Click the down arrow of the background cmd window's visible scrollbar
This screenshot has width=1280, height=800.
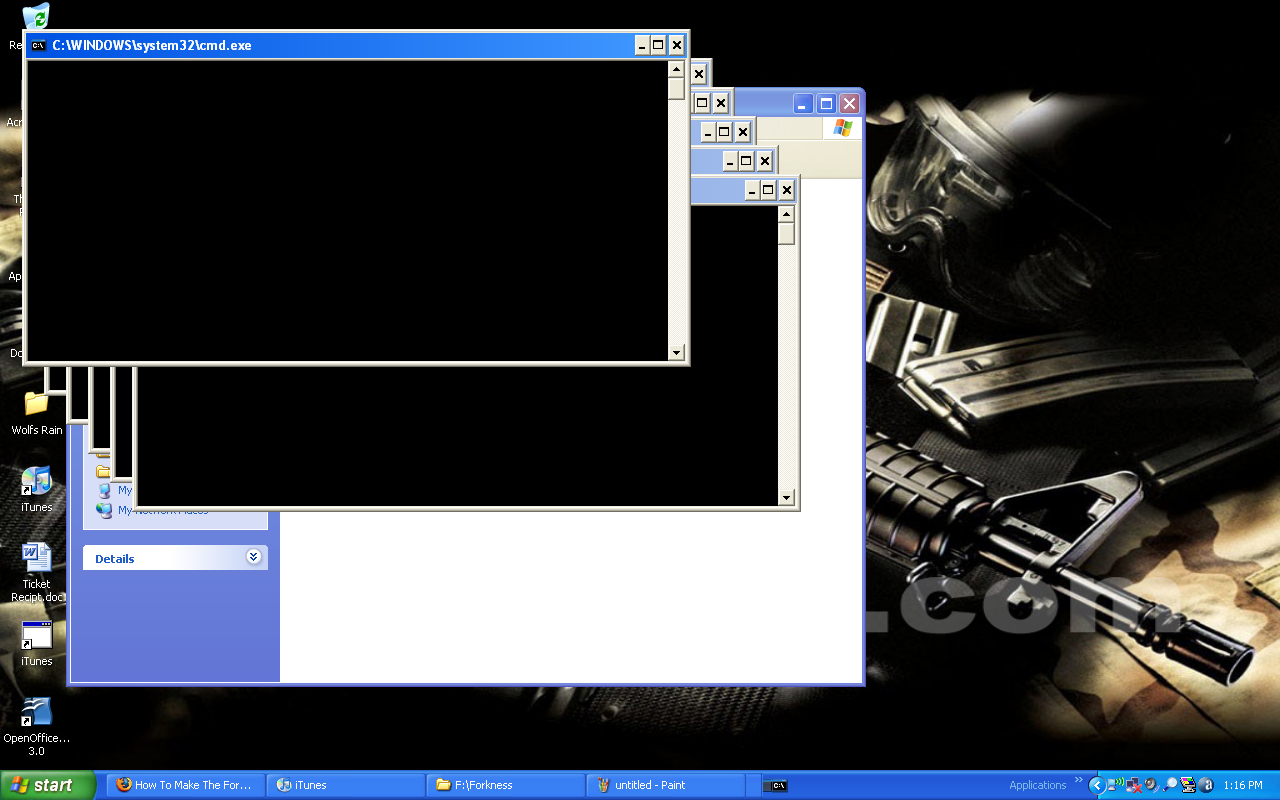tap(786, 497)
